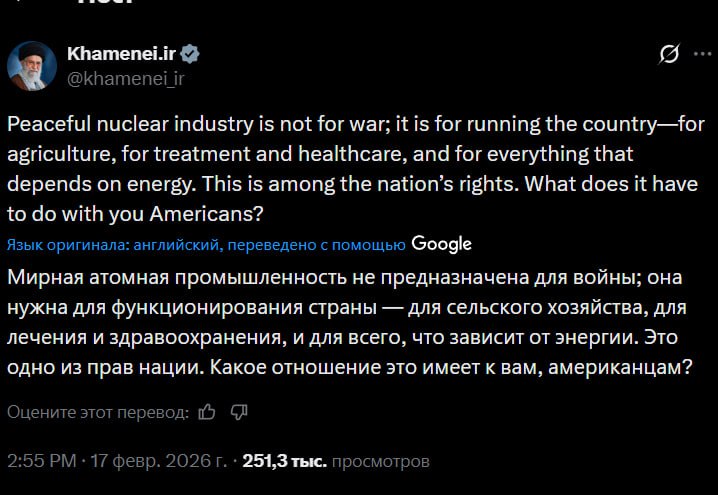This screenshot has height=495, width=718.
Task: Open the three-dot More options menu
Action: tap(703, 55)
